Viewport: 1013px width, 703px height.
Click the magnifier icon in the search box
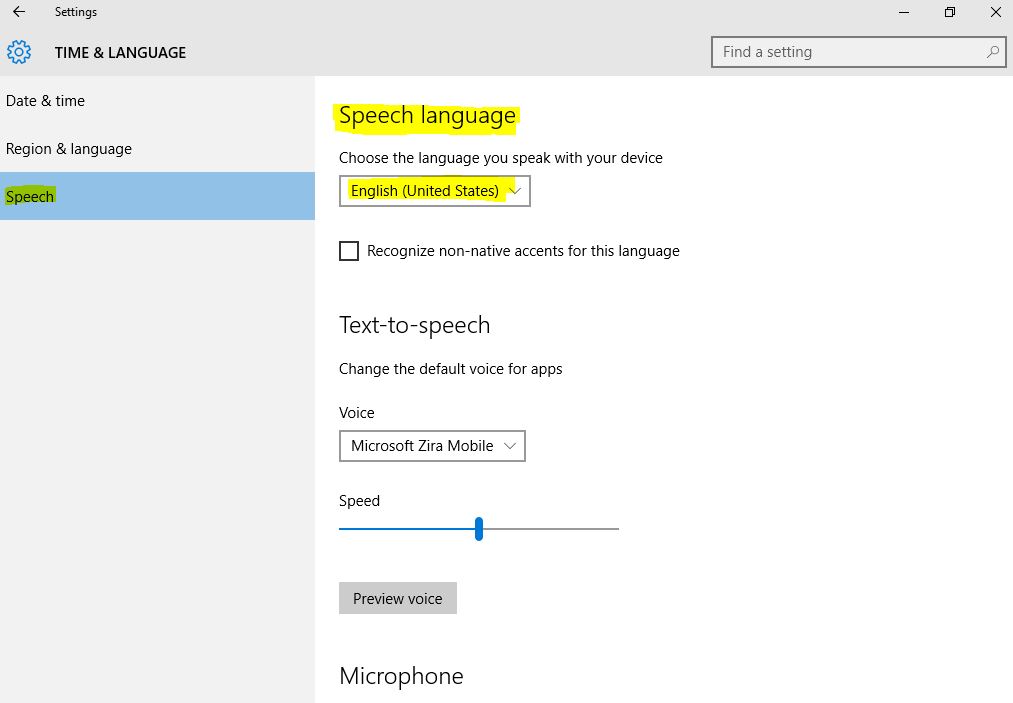pos(992,52)
